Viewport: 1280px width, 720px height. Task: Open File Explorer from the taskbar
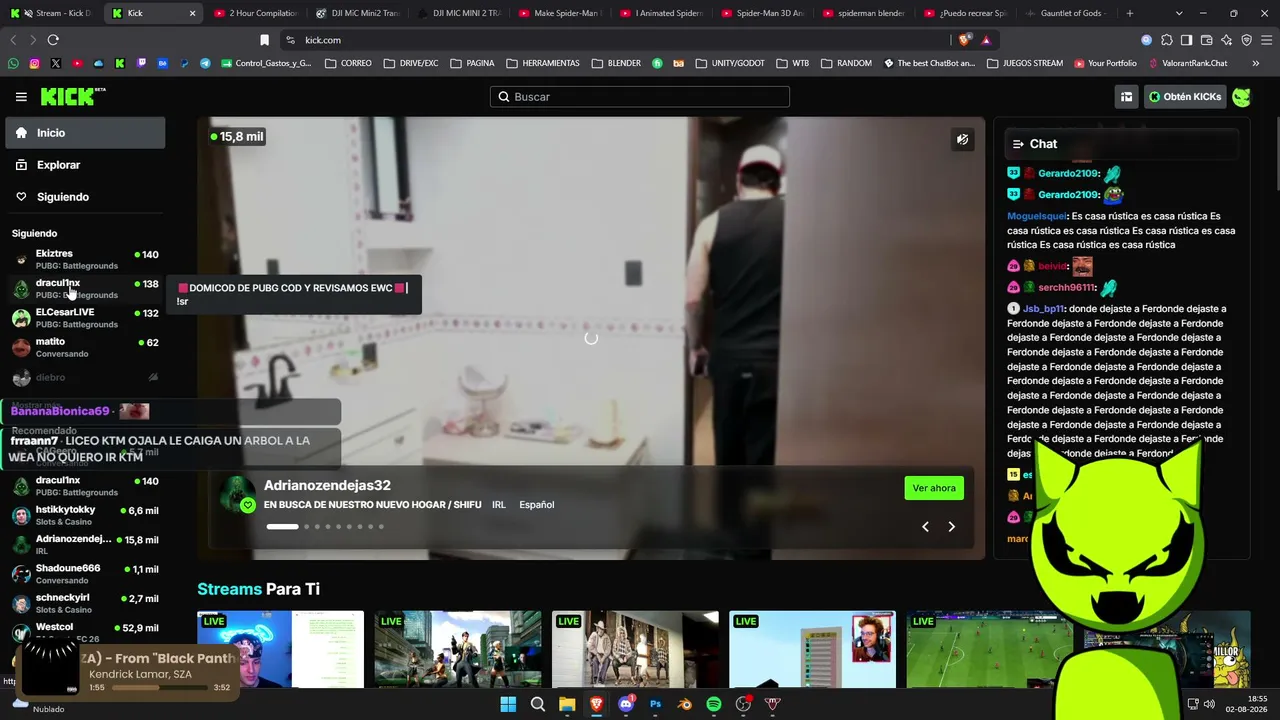(567, 704)
